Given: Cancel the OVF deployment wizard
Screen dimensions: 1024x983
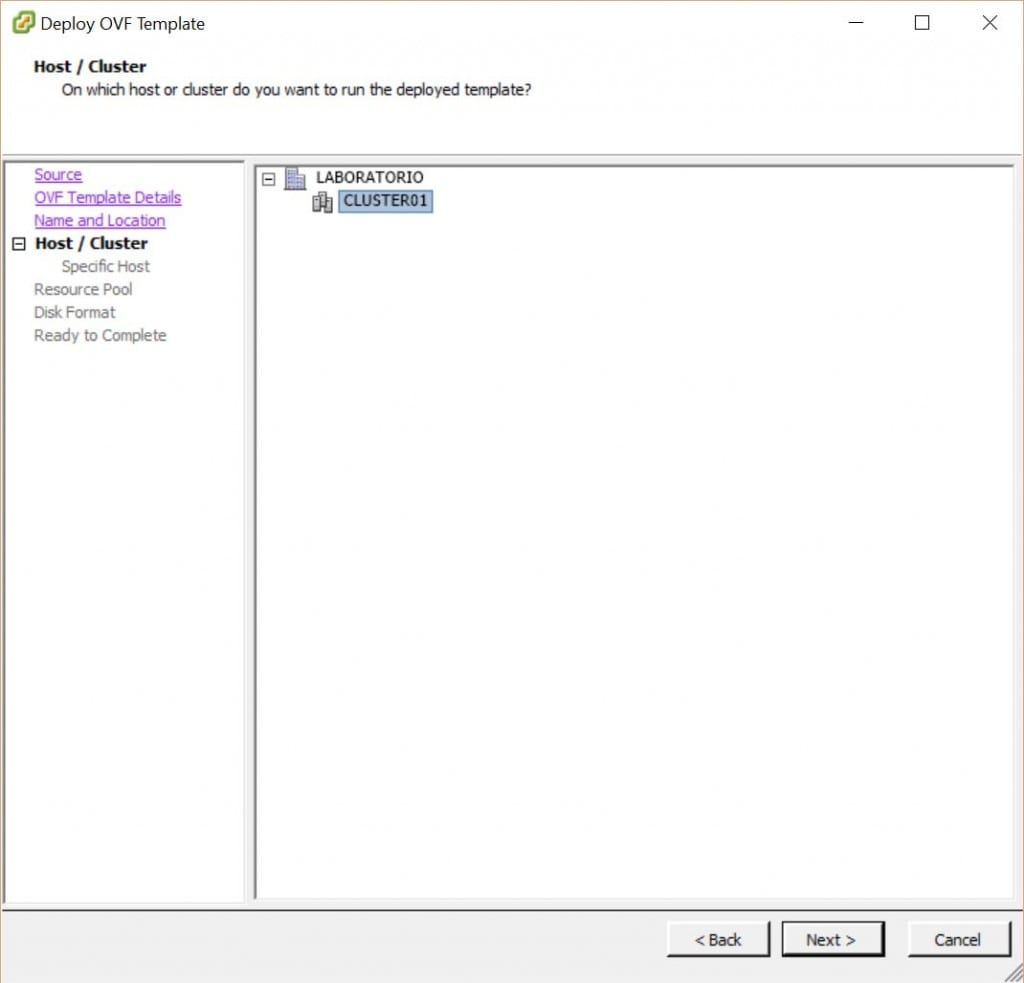Looking at the screenshot, I should coord(958,939).
